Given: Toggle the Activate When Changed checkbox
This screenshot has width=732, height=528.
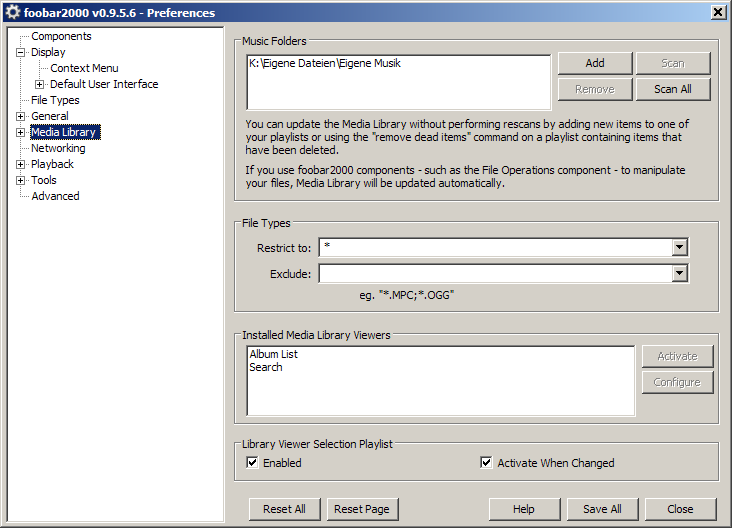Looking at the screenshot, I should point(486,463).
